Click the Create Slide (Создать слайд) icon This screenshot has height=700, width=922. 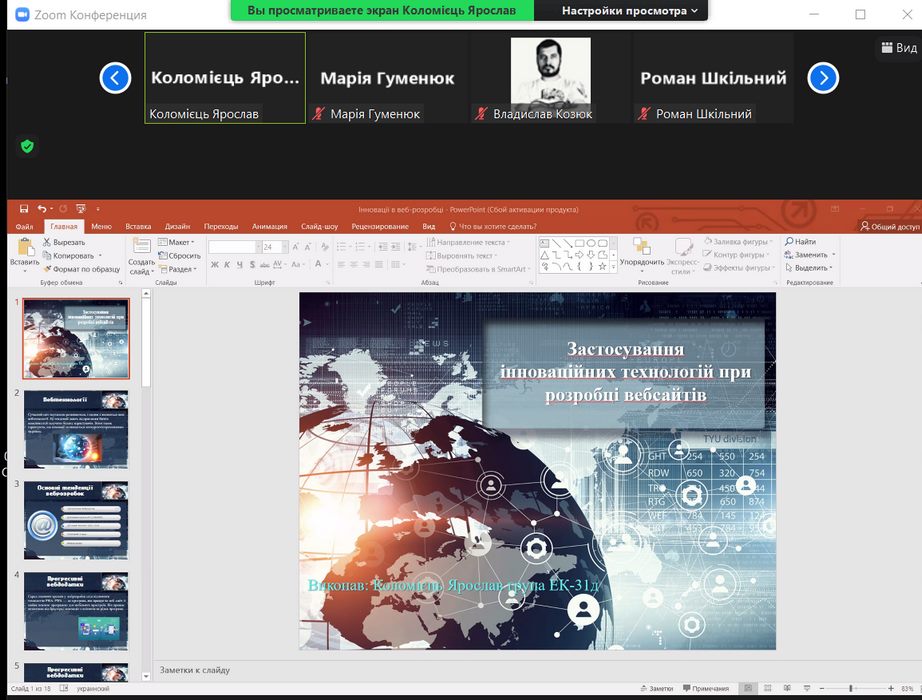pyautogui.click(x=141, y=246)
